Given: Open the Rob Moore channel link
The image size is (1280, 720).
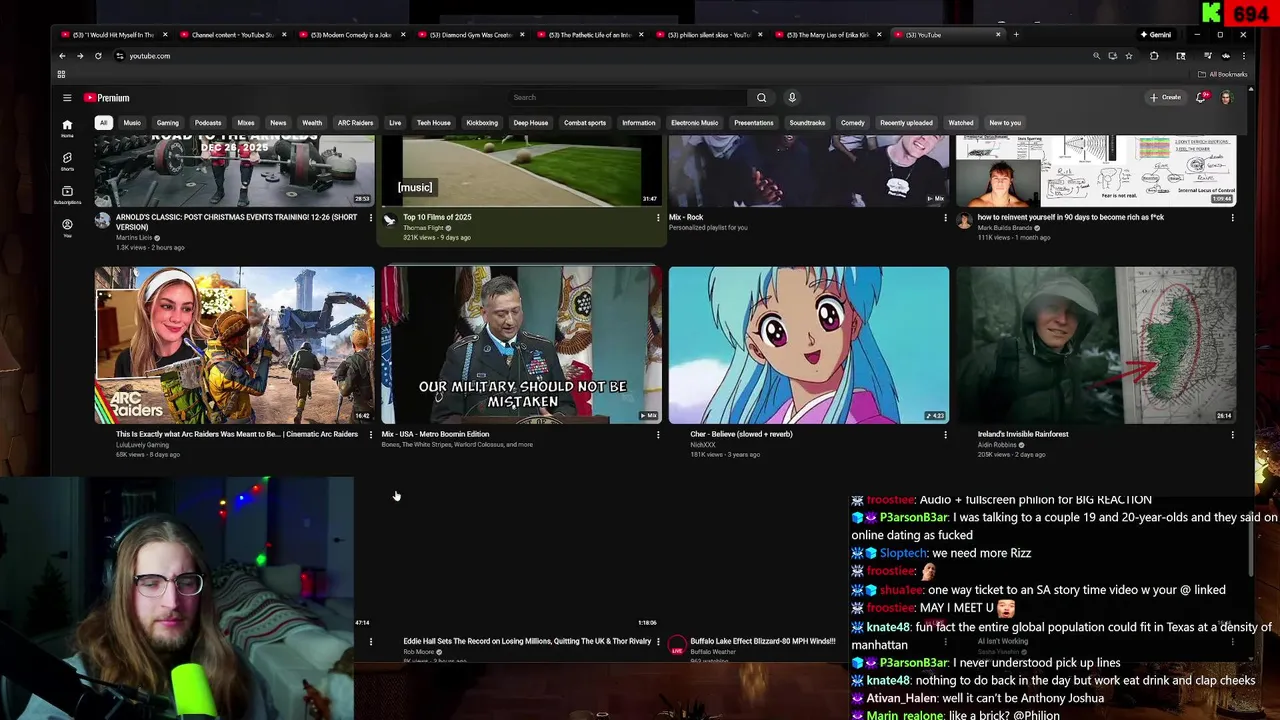Looking at the screenshot, I should pos(418,652).
